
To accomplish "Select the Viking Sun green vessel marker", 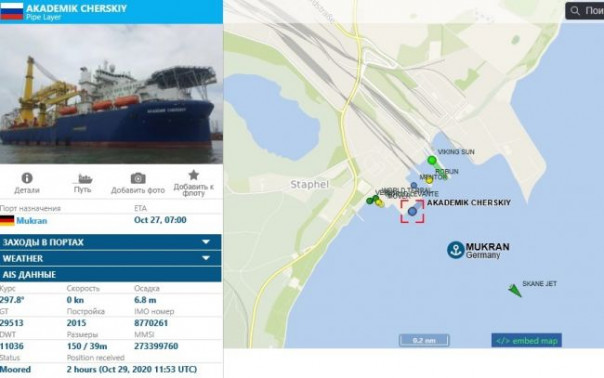I will [432, 160].
